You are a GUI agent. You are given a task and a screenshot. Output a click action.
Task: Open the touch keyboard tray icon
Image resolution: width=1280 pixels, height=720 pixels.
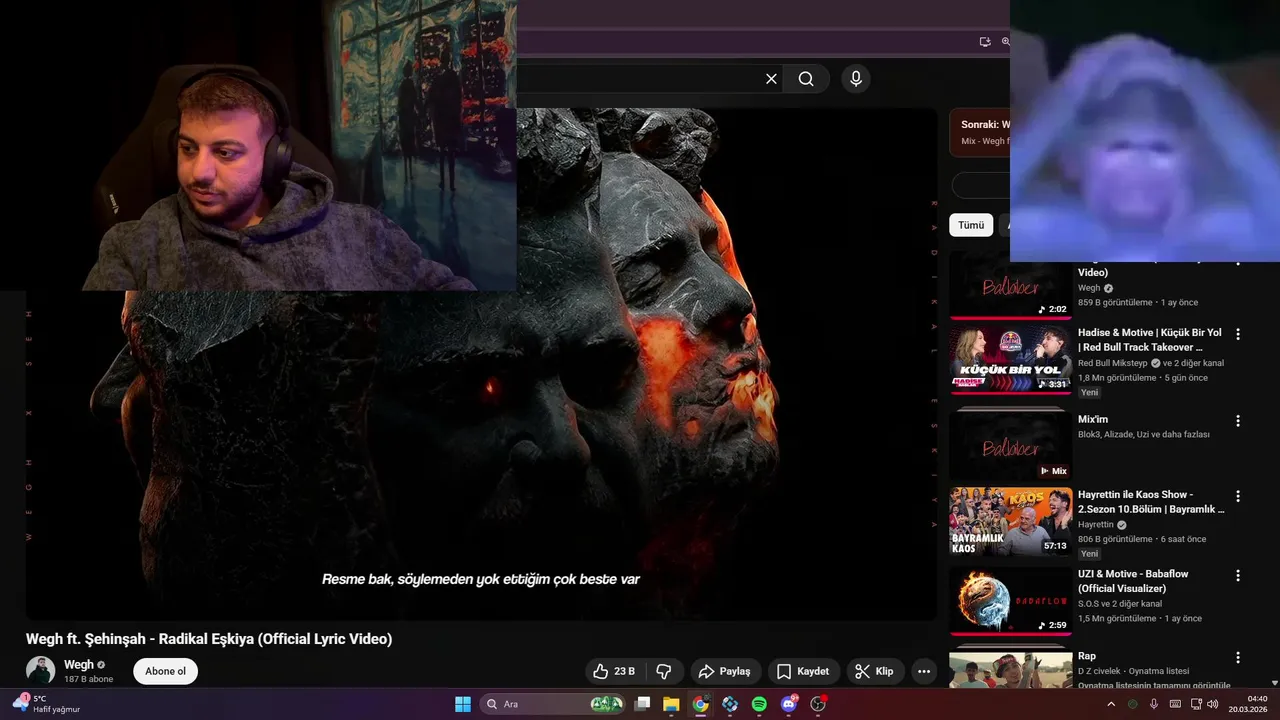pyautogui.click(x=1175, y=704)
